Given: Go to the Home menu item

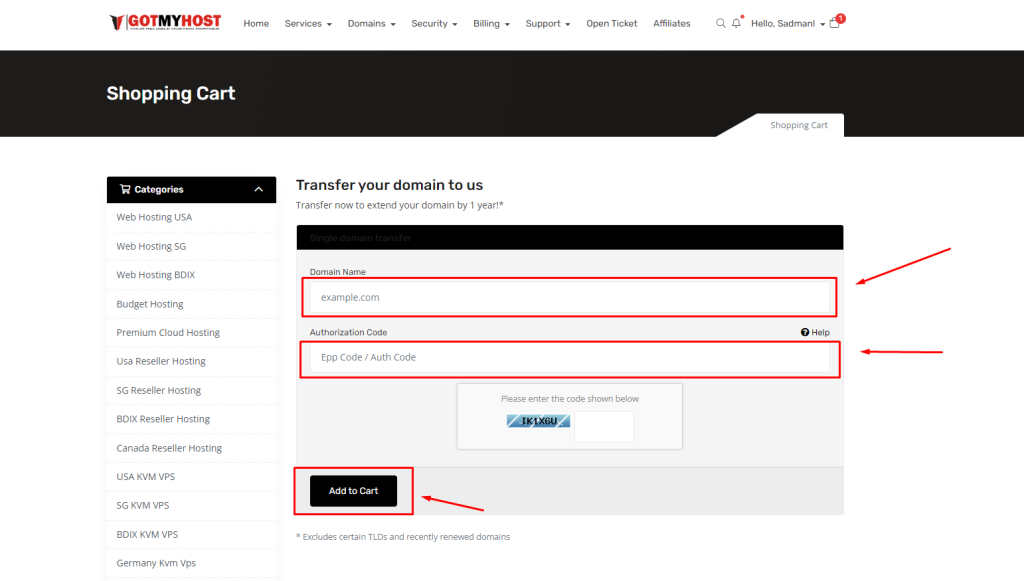Looking at the screenshot, I should 256,24.
